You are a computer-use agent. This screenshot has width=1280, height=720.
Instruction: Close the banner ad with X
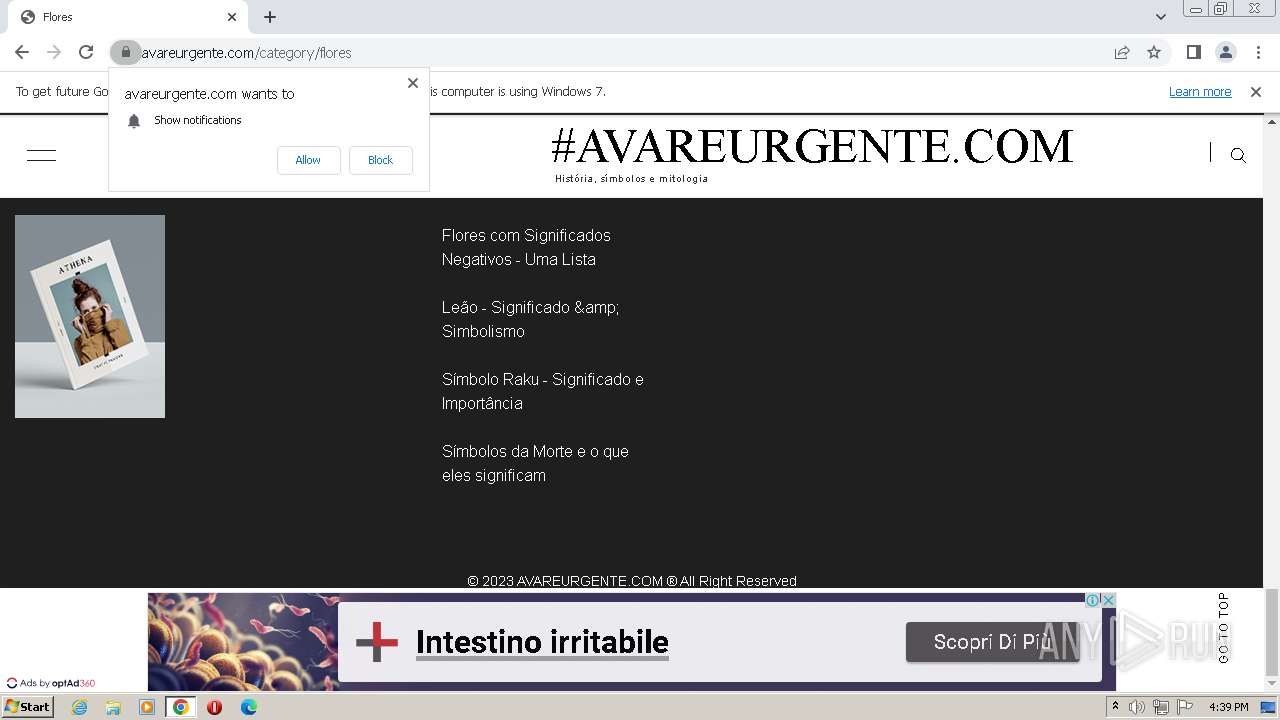coord(1108,600)
